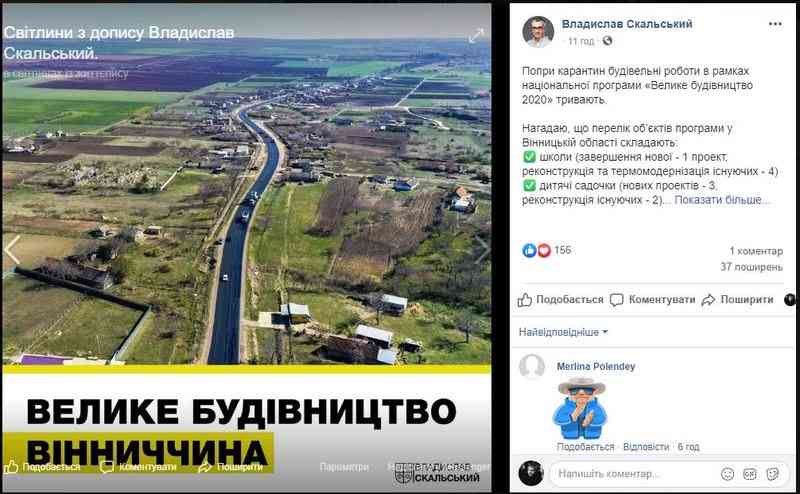Expand the Найвідповідніше comment sorting dropdown
Image resolution: width=800 pixels, height=494 pixels.
click(x=563, y=332)
